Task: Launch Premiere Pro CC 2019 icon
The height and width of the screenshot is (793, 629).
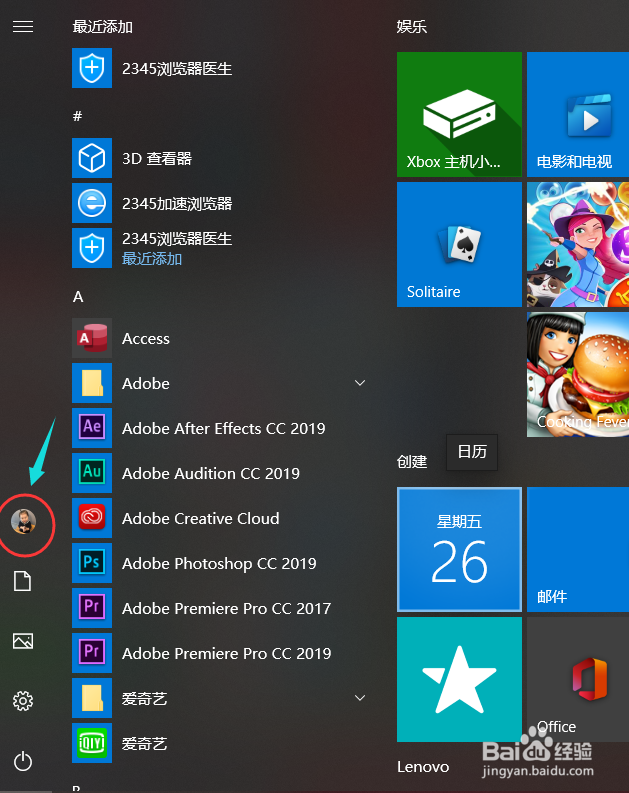Action: (x=92, y=653)
